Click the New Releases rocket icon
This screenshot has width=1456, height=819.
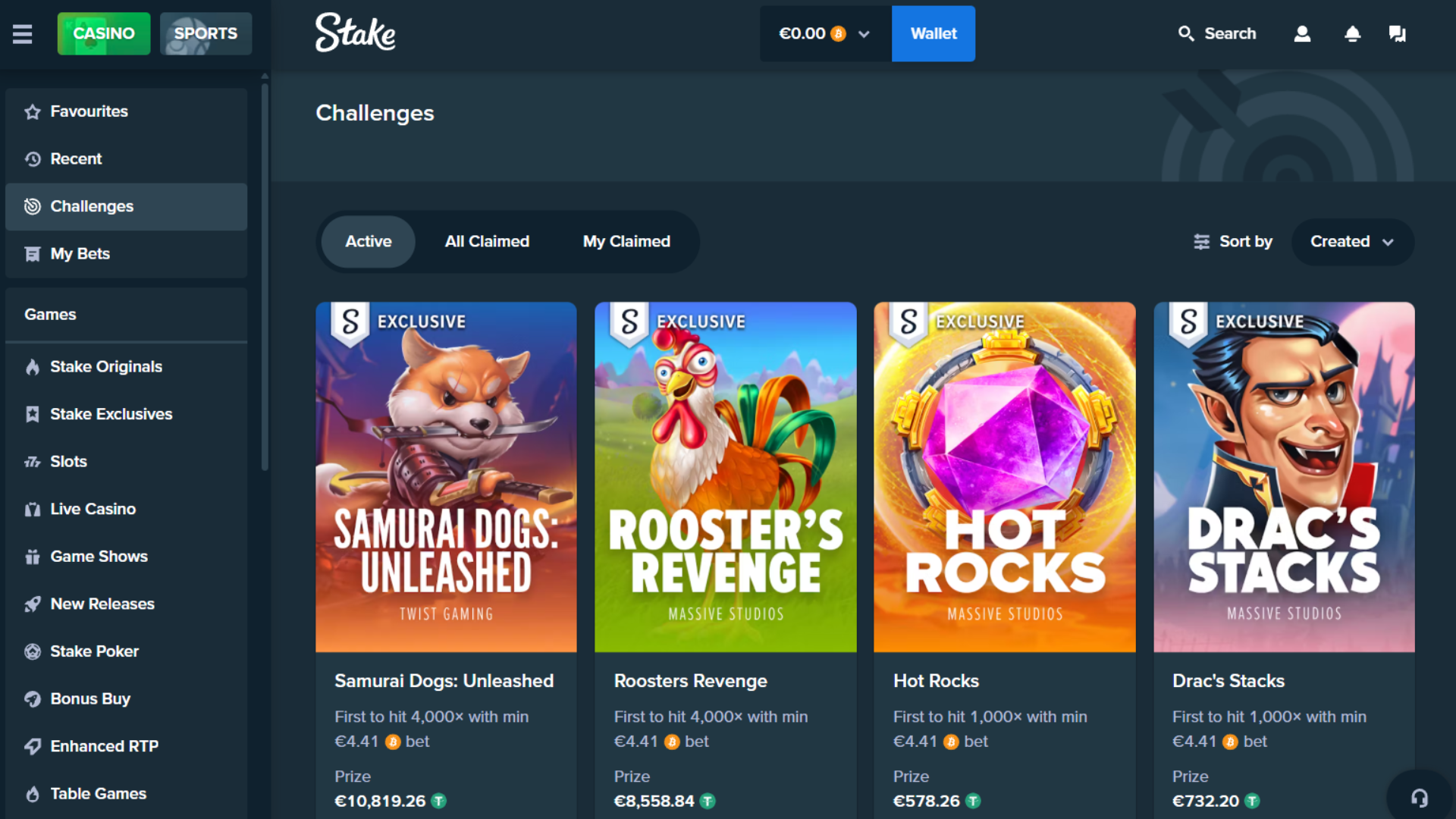pos(32,604)
